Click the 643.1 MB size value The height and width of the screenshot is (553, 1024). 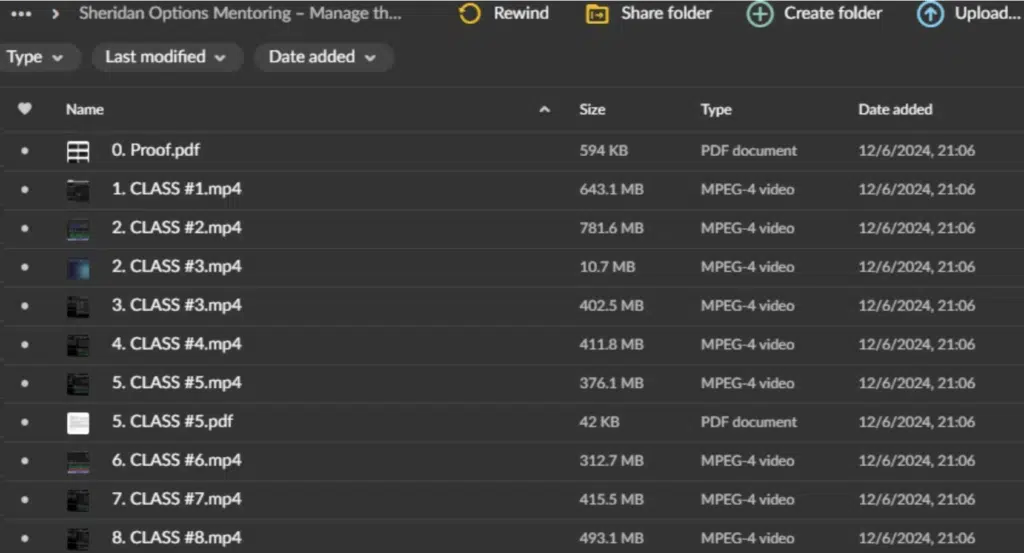[611, 189]
